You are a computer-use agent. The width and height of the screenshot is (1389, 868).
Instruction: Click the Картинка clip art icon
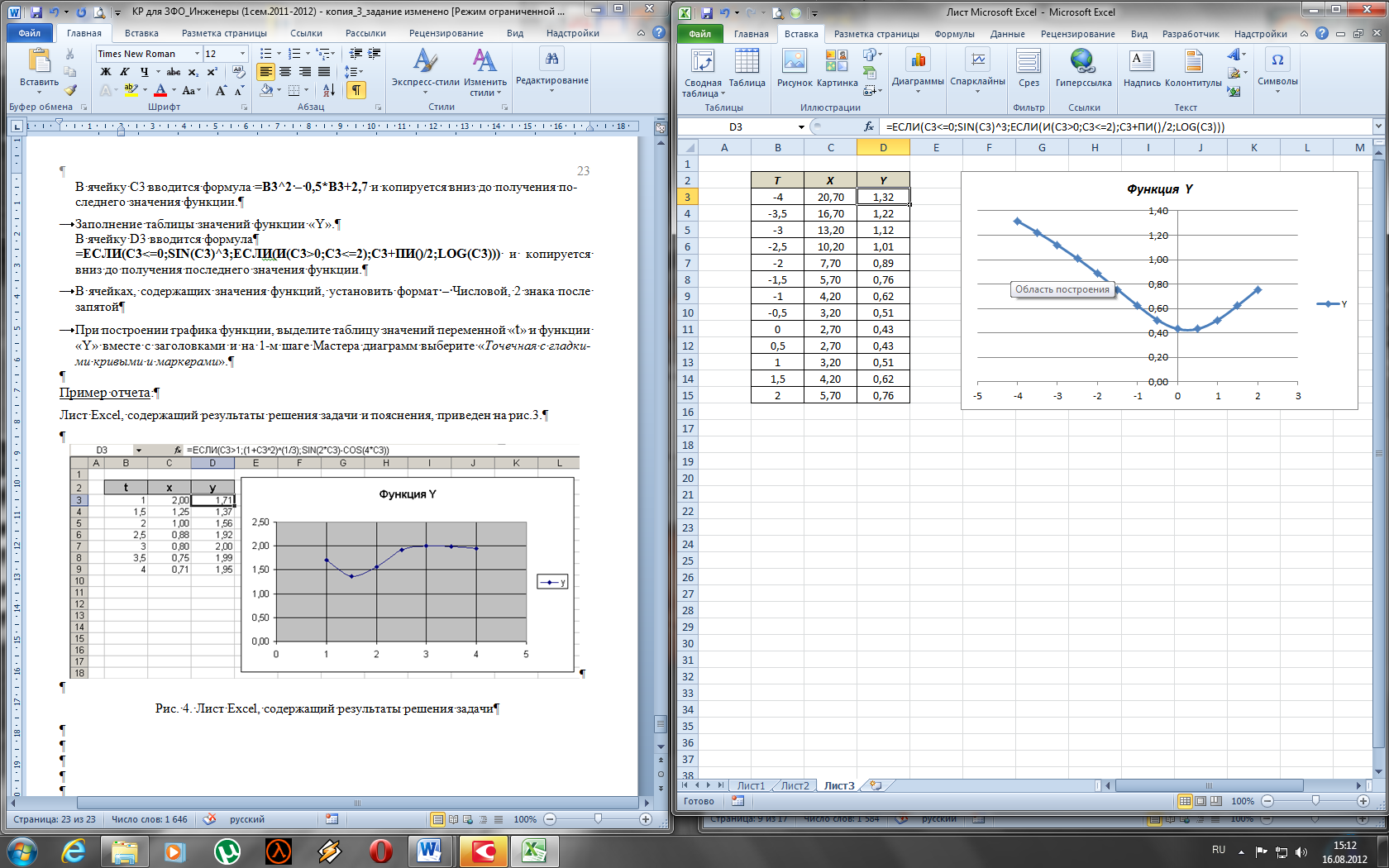(x=837, y=61)
